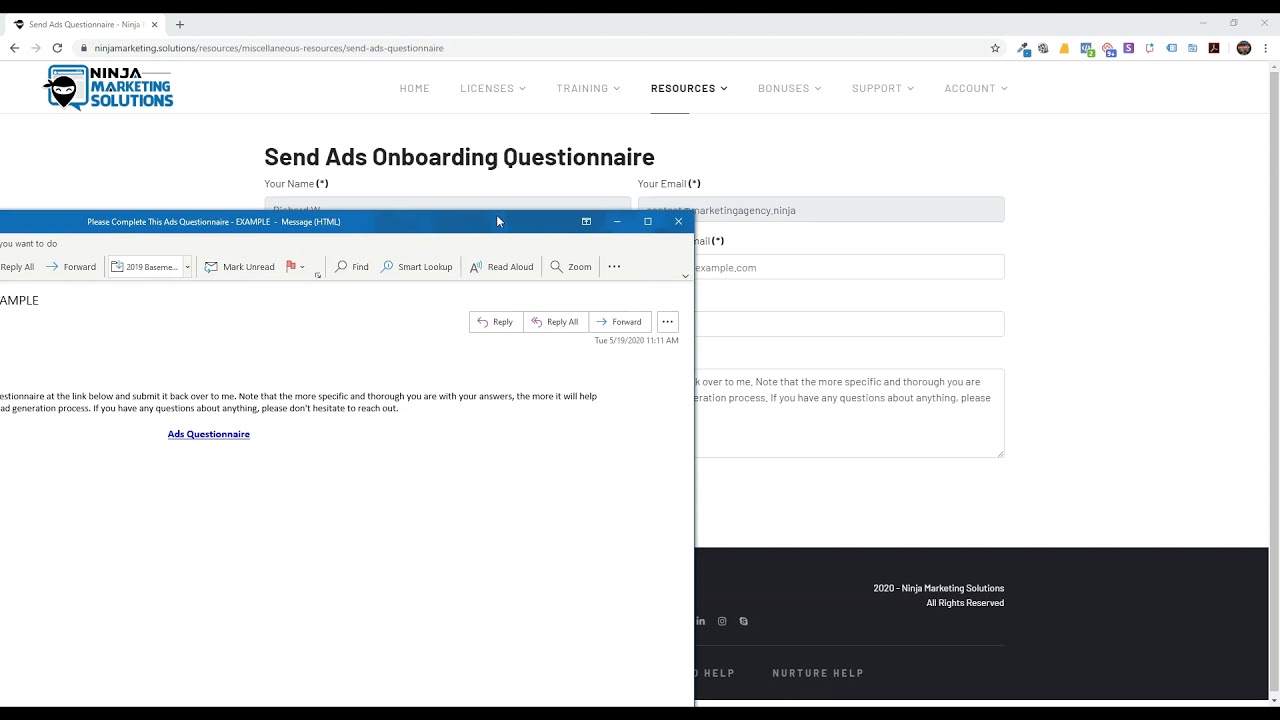Image resolution: width=1280 pixels, height=720 pixels.
Task: Expand the TRAINING menu
Action: [x=588, y=88]
